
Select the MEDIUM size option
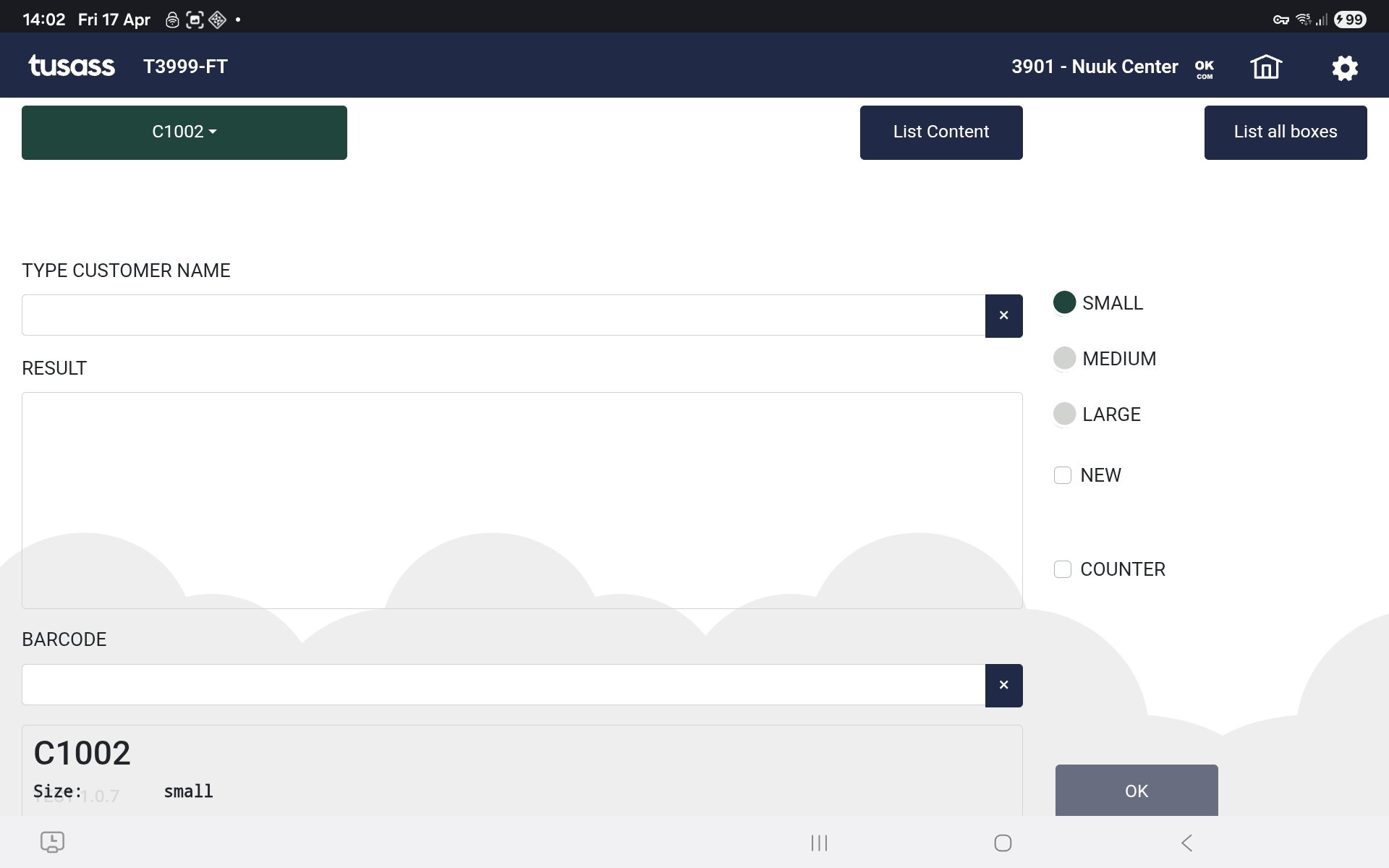(1063, 358)
